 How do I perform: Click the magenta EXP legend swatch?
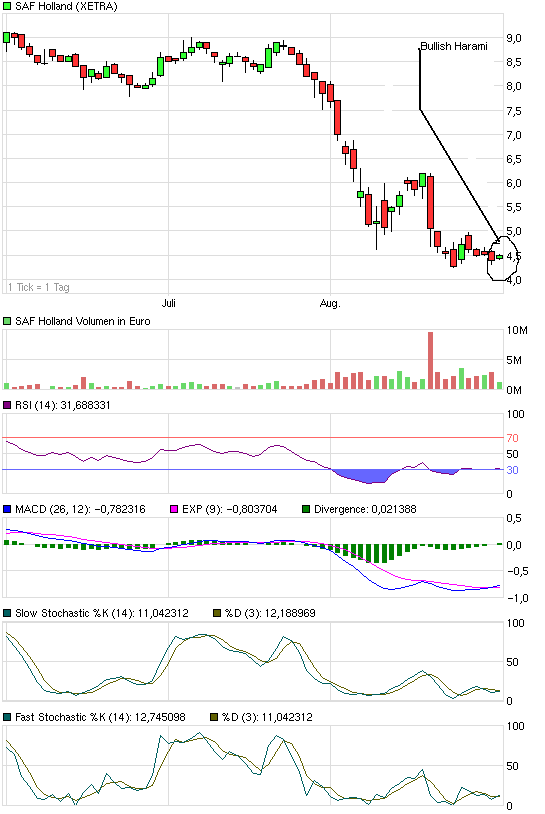click(x=174, y=509)
